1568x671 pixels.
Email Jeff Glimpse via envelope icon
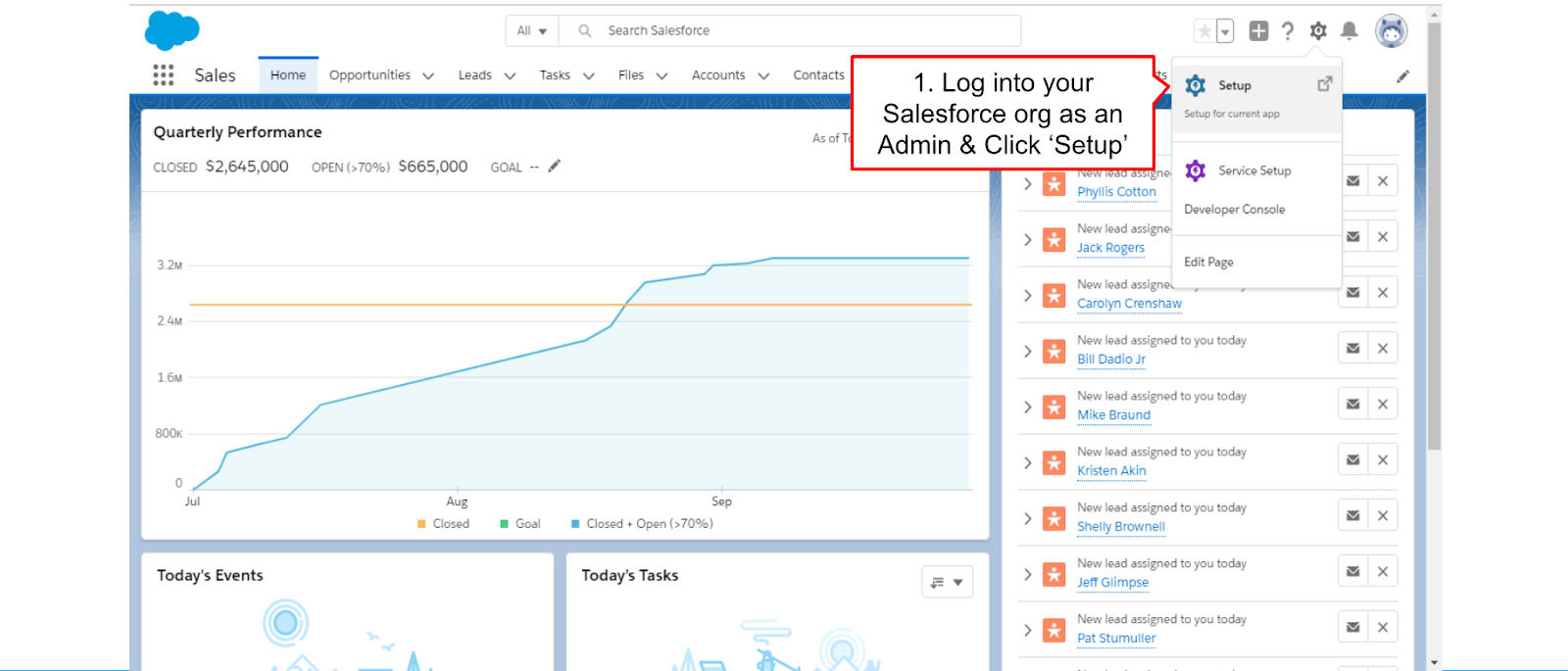pos(1353,572)
